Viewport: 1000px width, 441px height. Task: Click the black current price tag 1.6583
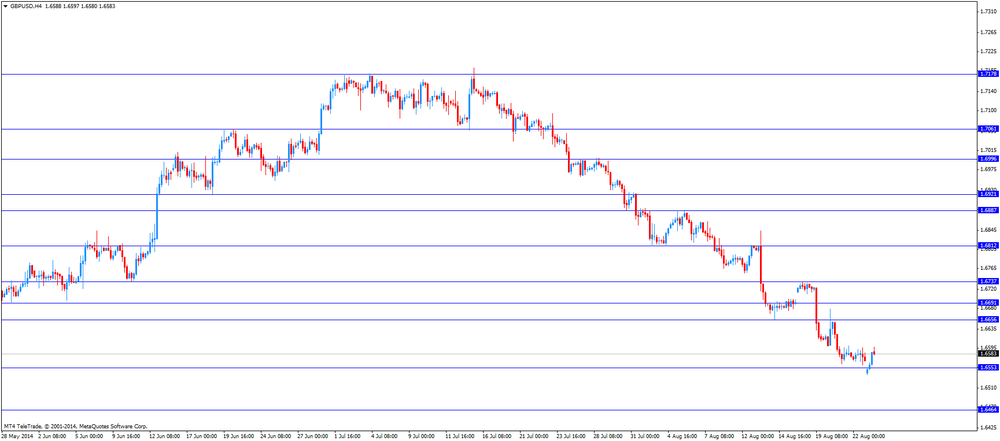tap(987, 354)
